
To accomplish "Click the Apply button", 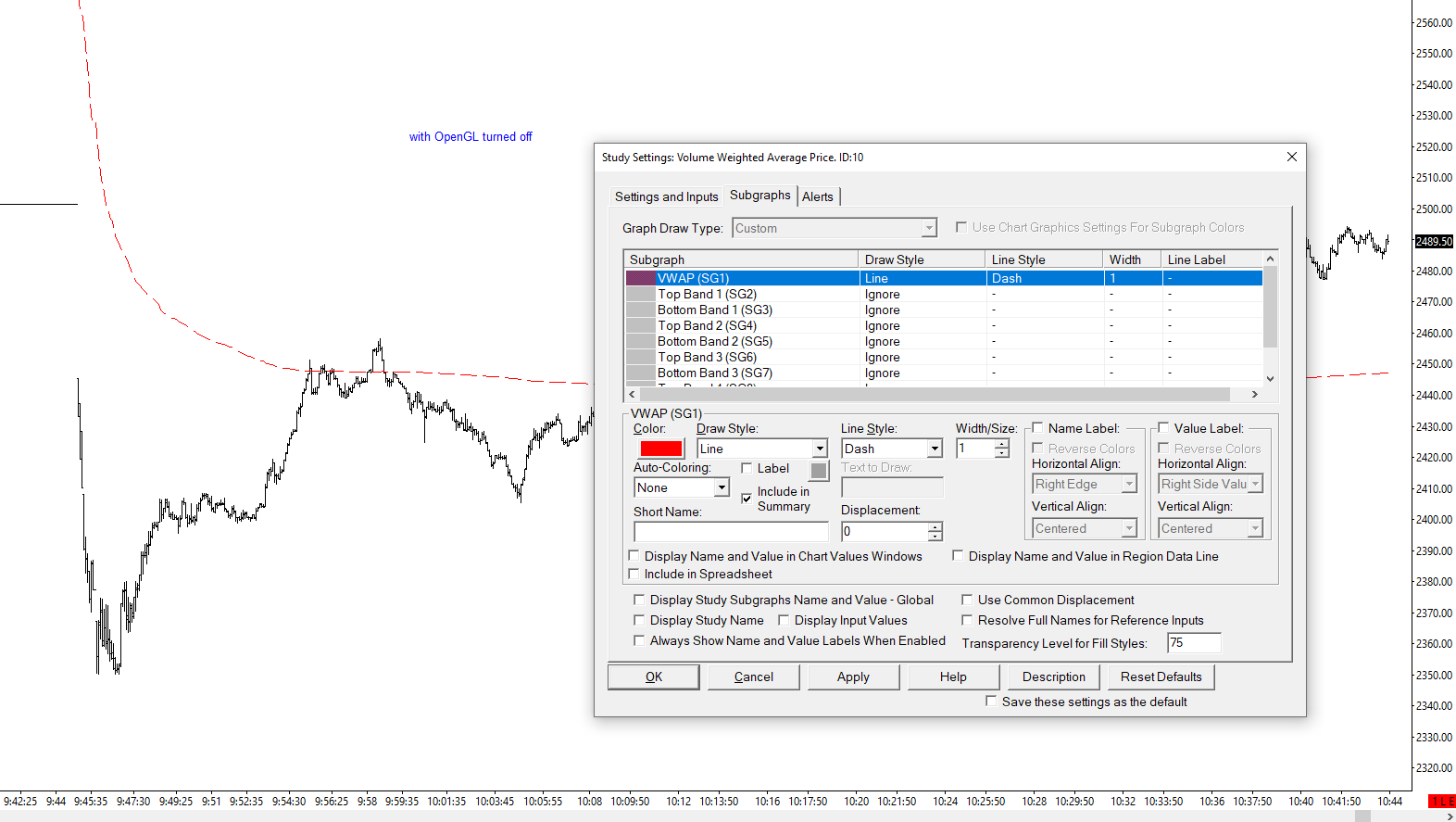I will click(853, 677).
